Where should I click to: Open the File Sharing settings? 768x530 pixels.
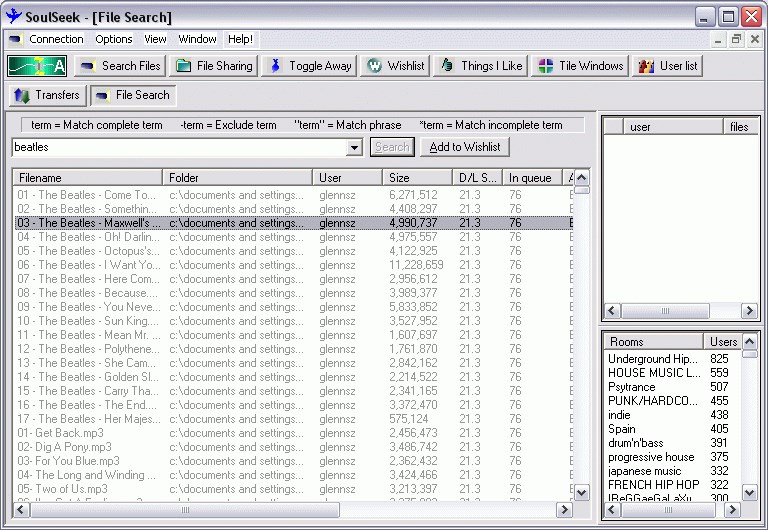[214, 66]
